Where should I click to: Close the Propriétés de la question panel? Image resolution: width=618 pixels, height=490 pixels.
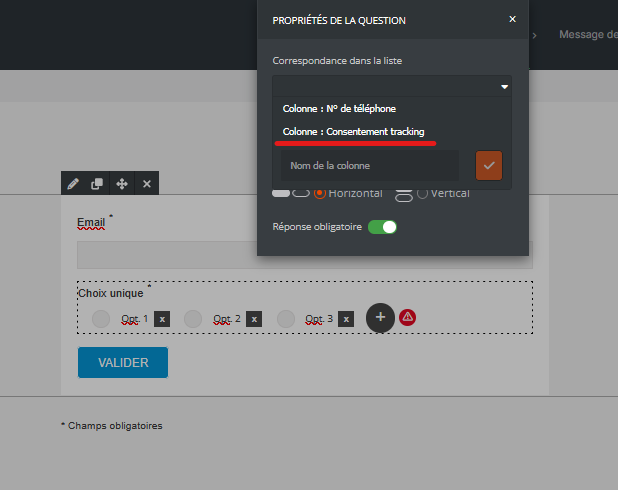[x=512, y=19]
